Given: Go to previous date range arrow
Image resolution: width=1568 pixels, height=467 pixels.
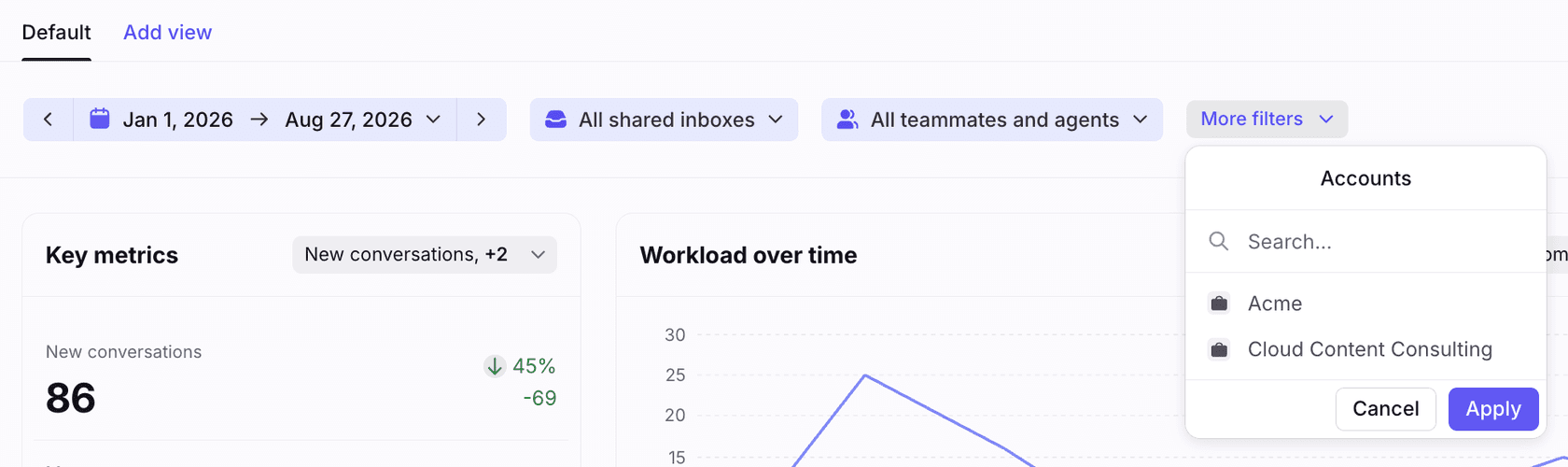Looking at the screenshot, I should pos(49,120).
